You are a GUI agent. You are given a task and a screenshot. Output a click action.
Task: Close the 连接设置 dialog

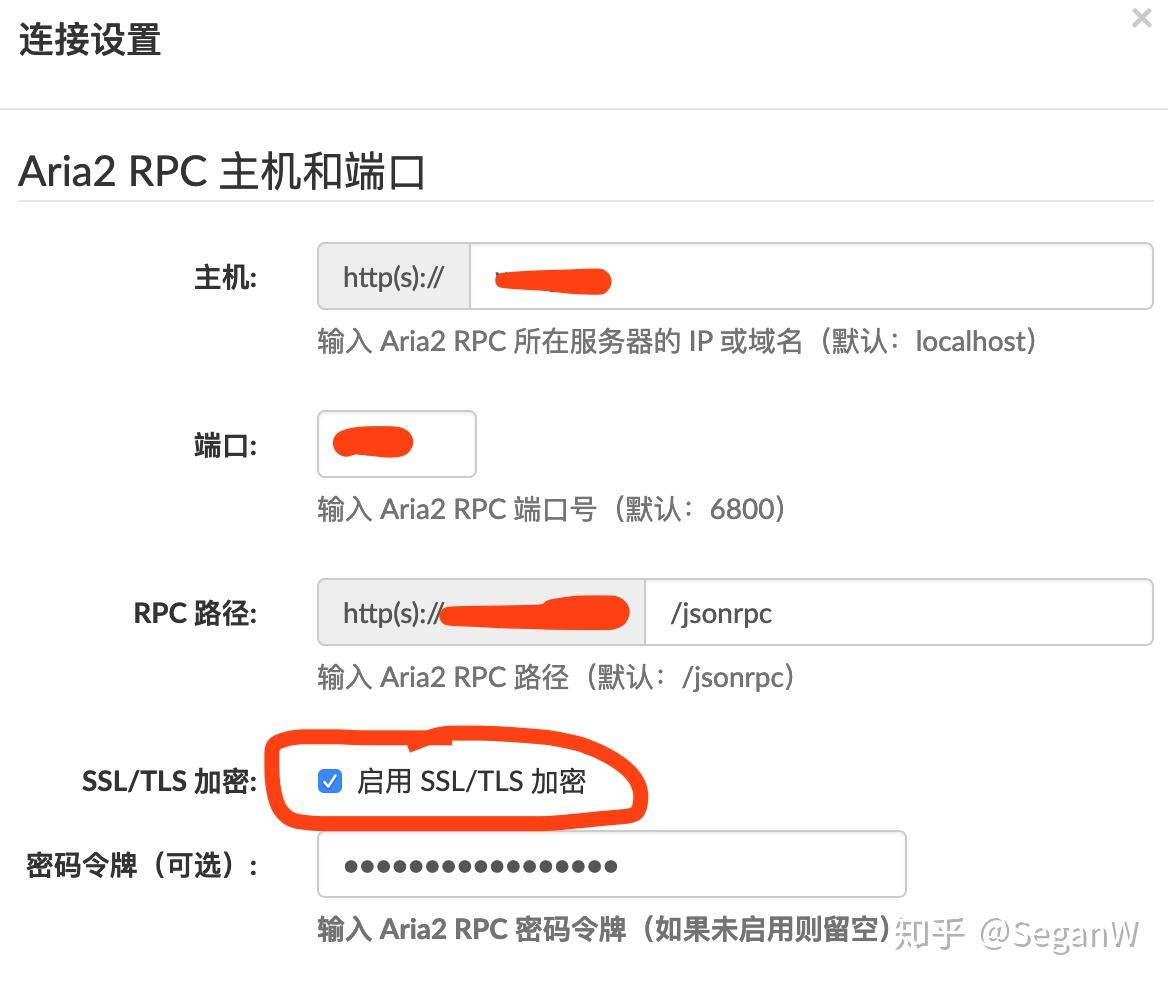click(1140, 18)
